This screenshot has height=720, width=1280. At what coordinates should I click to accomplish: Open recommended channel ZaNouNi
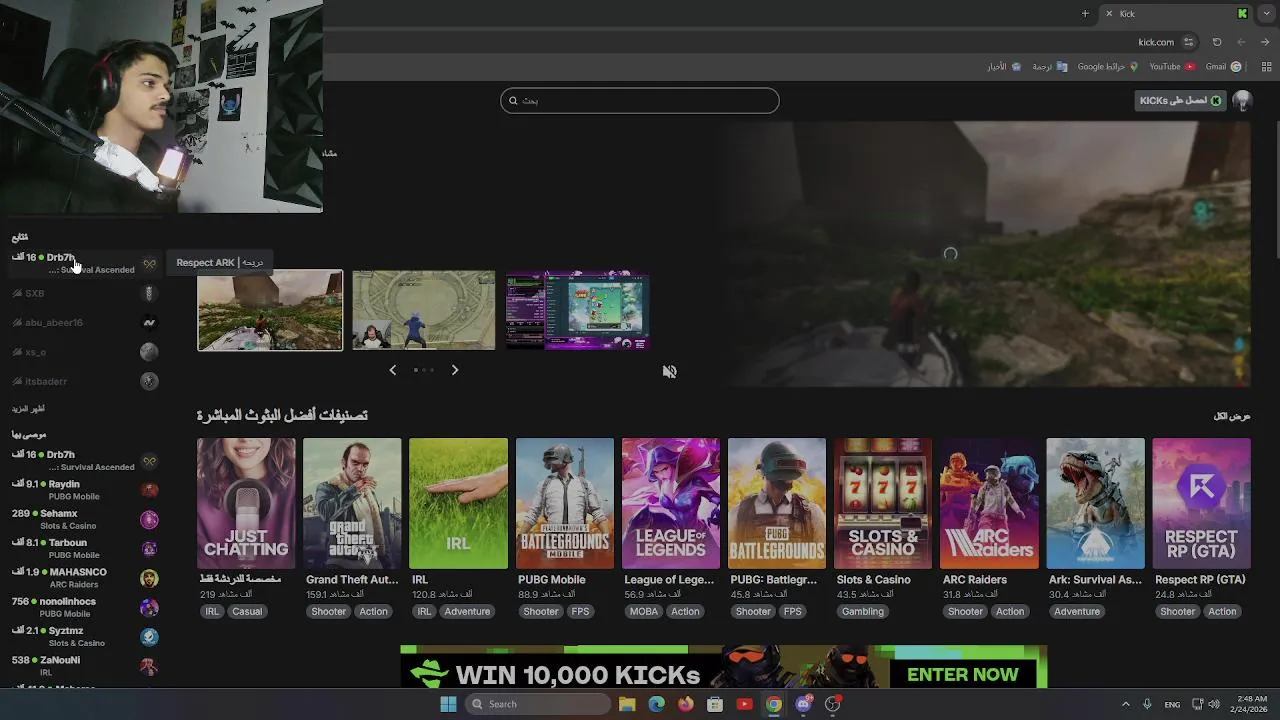(84, 666)
